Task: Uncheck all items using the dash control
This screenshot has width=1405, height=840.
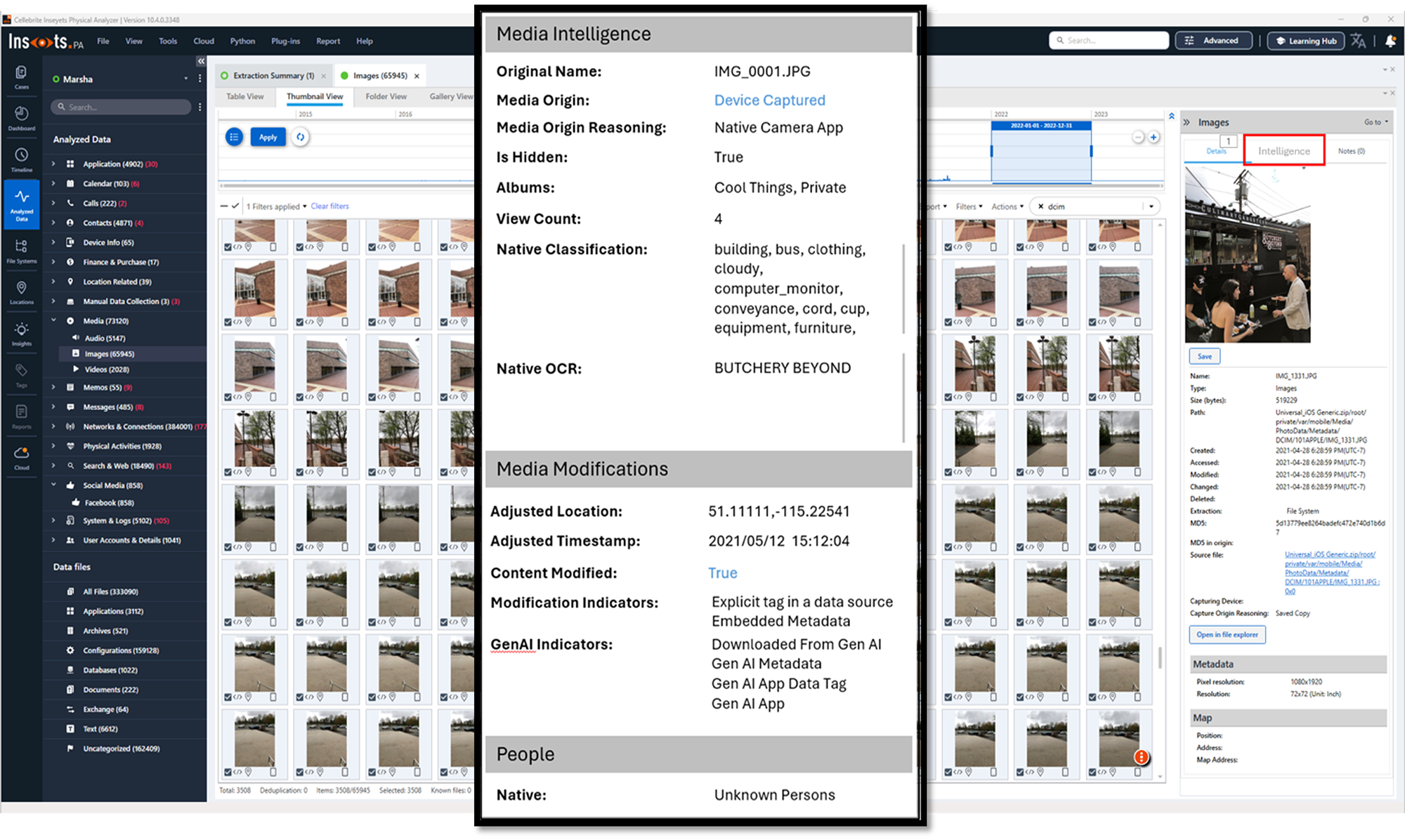Action: point(224,206)
